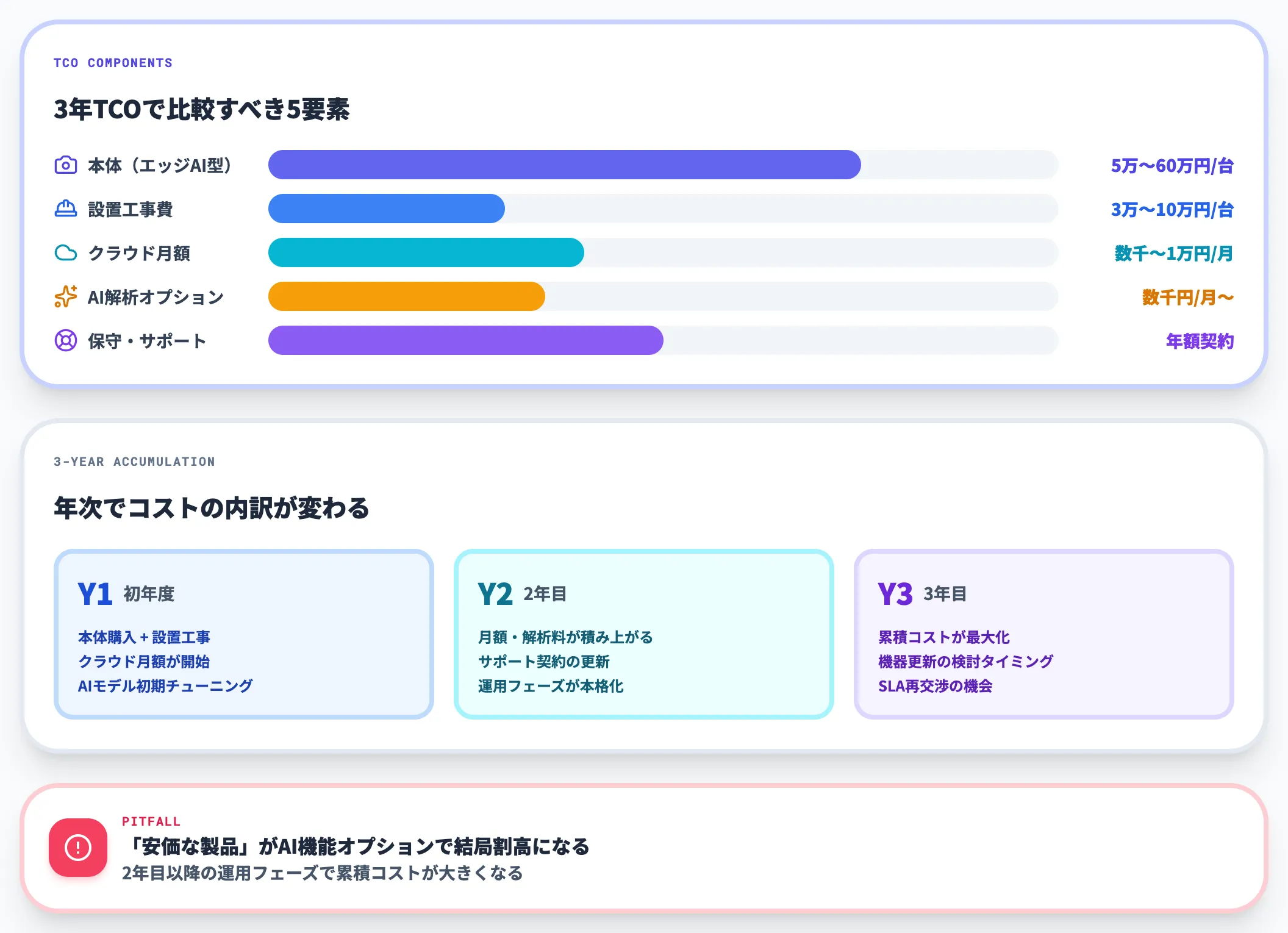The height and width of the screenshot is (933, 1288).
Task: Click the hard-hat icon beside 設置工事費
Action: point(66,209)
